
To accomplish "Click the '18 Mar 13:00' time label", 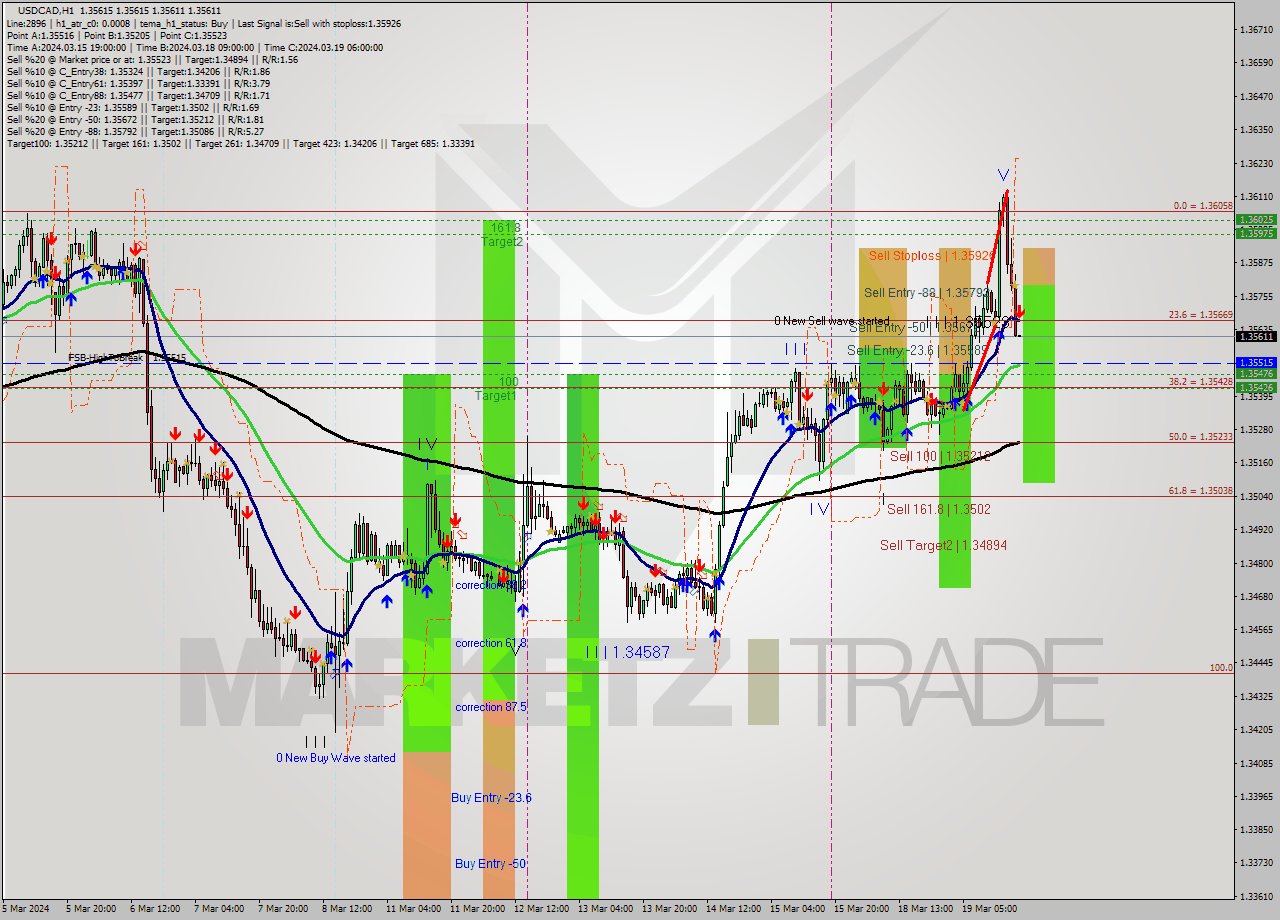I will coord(924,909).
